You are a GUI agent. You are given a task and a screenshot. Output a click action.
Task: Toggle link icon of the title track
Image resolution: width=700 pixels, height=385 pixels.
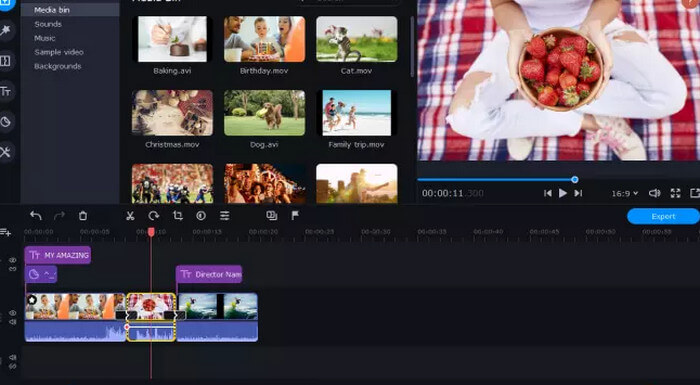13,269
